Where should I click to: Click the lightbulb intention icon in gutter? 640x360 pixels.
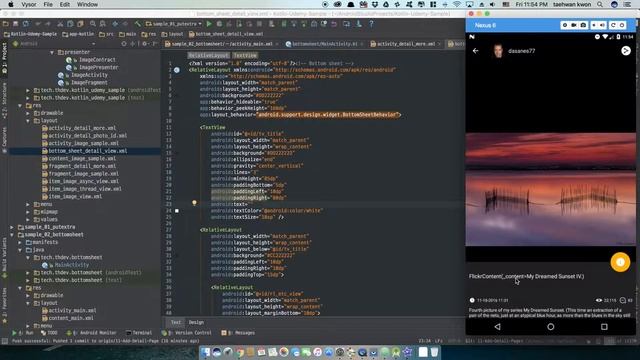[194, 202]
